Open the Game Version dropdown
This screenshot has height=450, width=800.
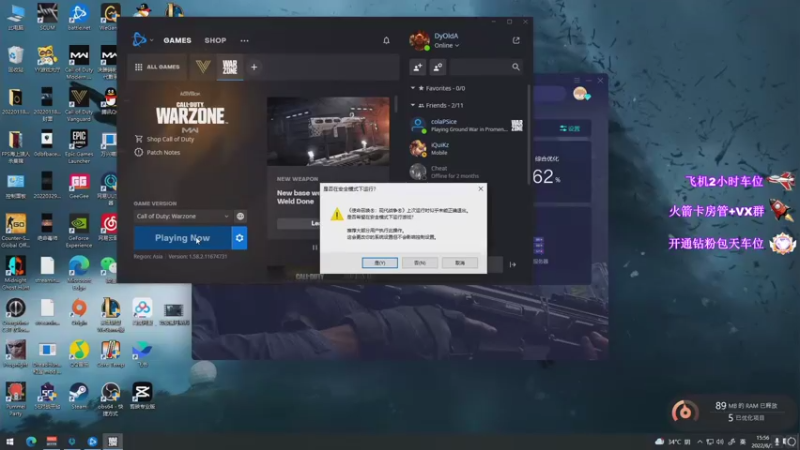pos(182,216)
